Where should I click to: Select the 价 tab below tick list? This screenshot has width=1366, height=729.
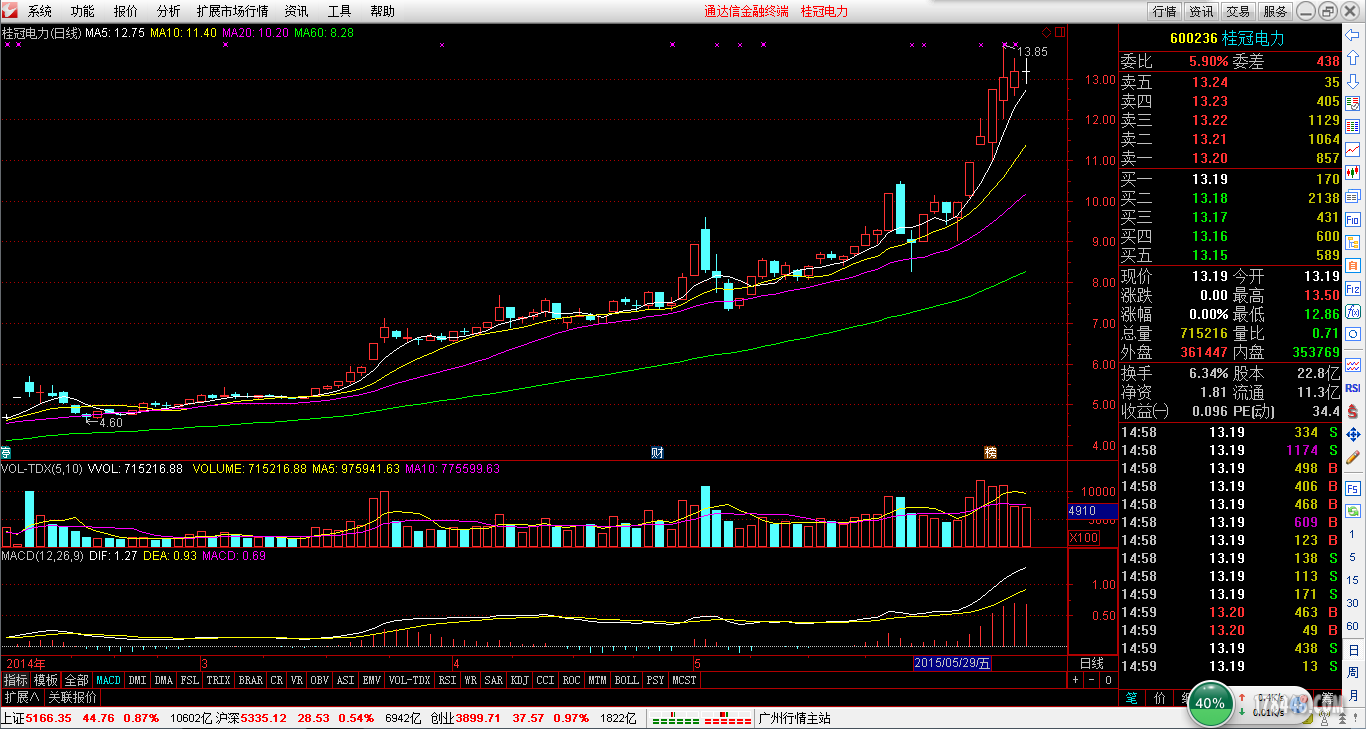coord(1159,697)
